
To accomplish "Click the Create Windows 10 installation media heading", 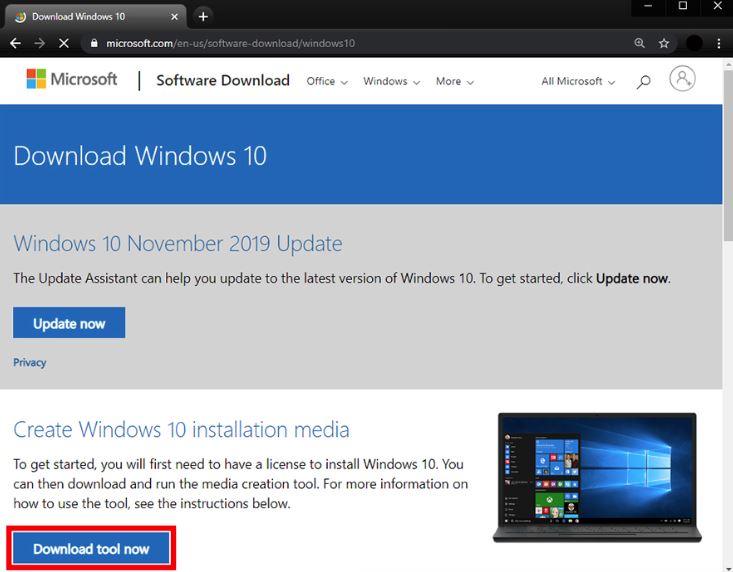I will coord(181,429).
